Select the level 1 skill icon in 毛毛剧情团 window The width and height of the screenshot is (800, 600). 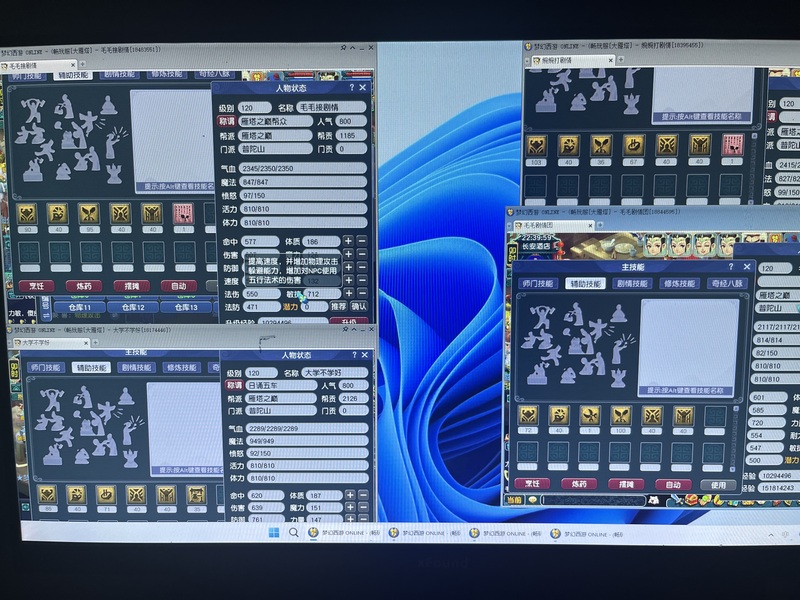pyautogui.click(x=589, y=416)
